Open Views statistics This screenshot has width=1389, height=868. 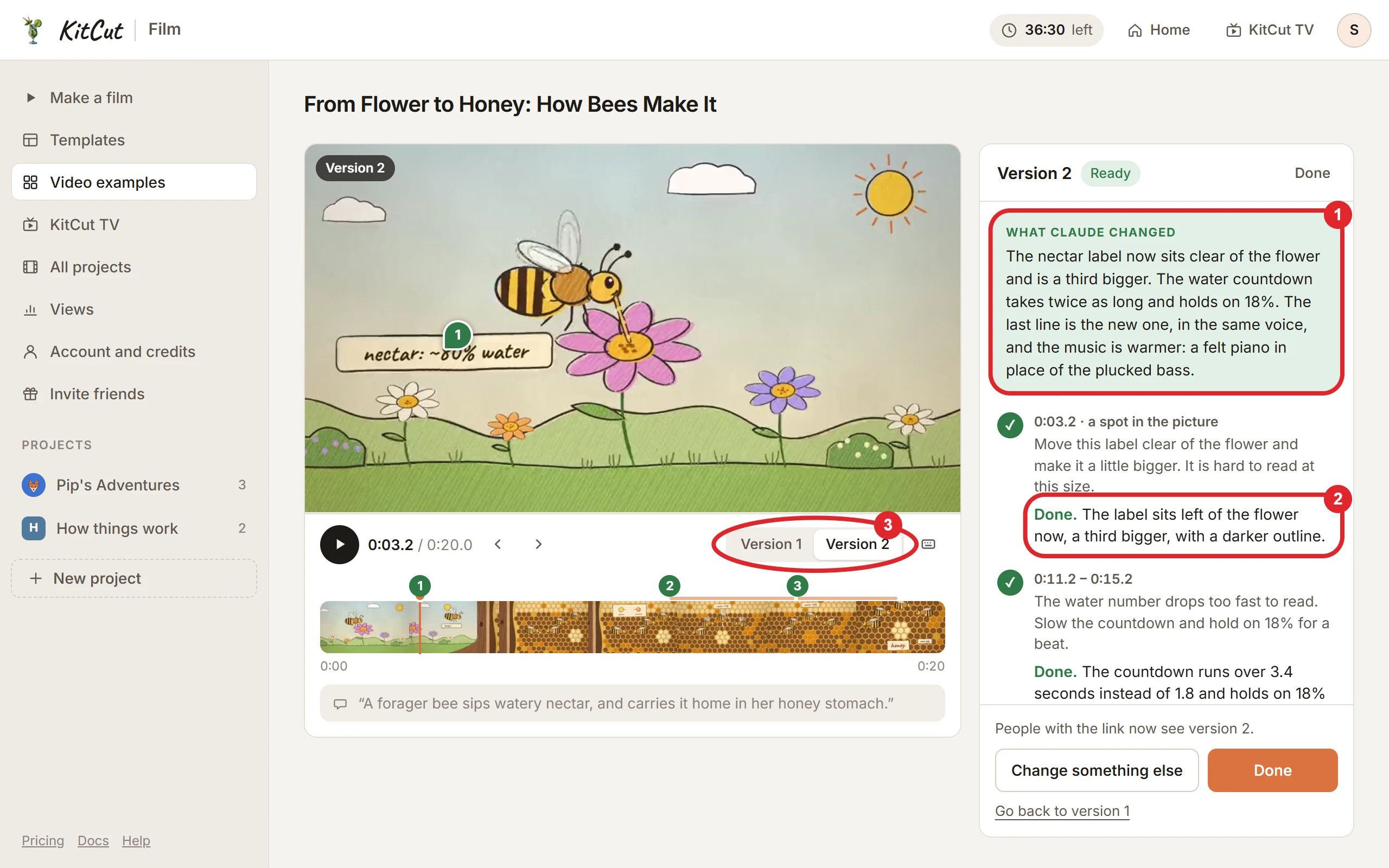tap(133, 309)
